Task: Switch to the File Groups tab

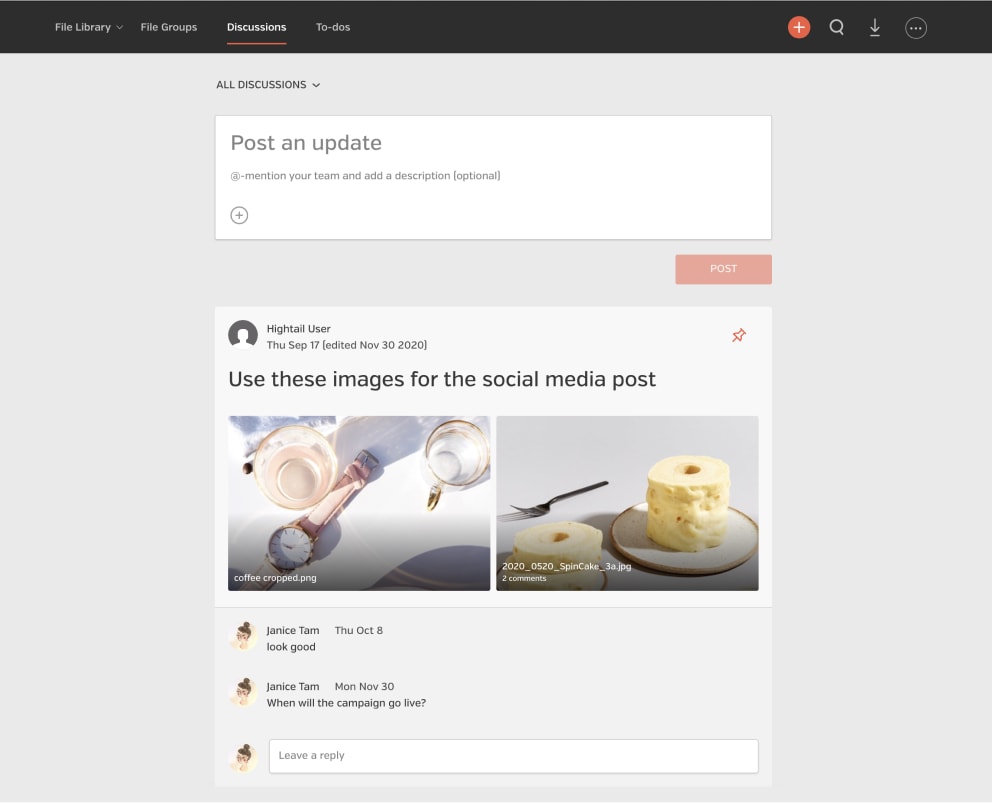Action: [x=169, y=27]
